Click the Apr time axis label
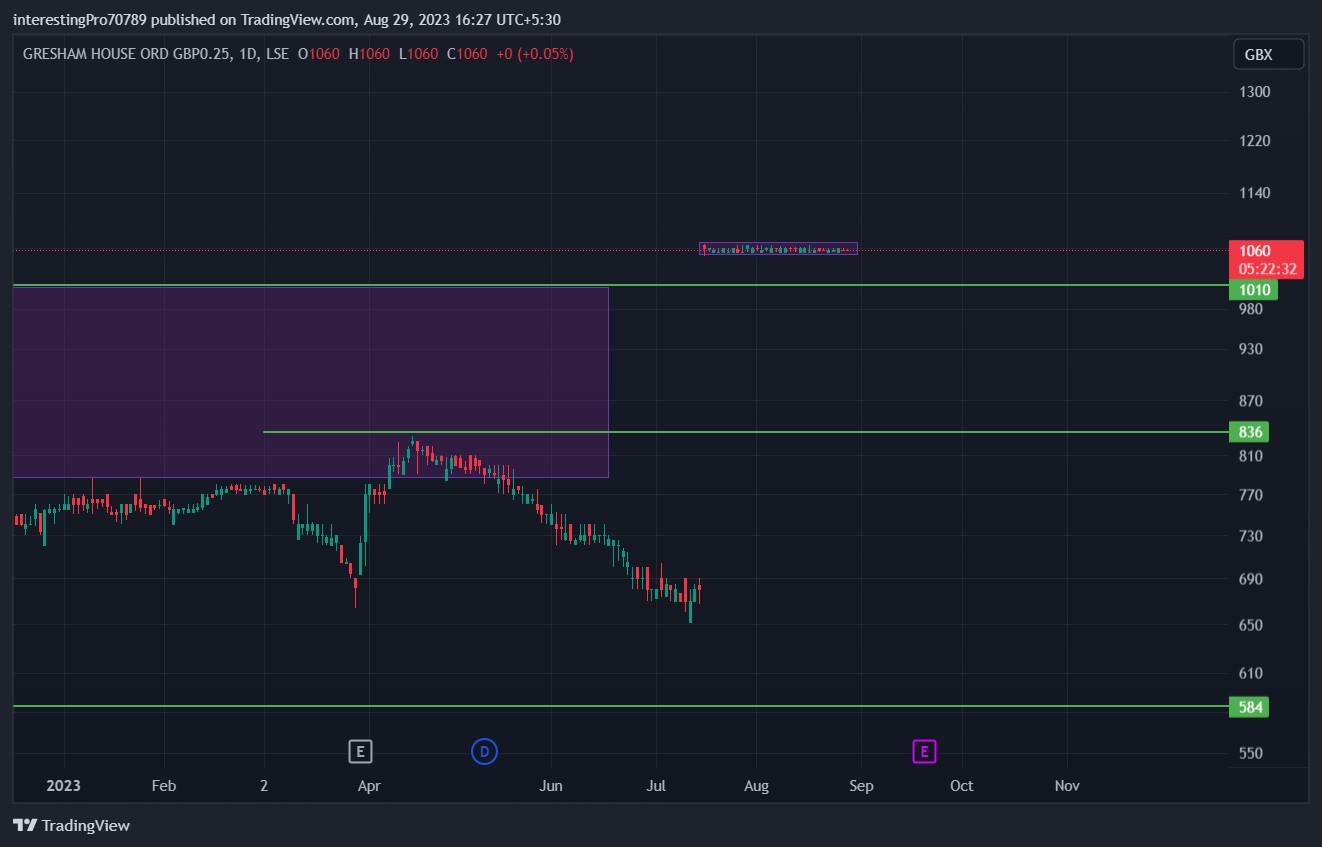This screenshot has height=847, width=1322. point(369,786)
